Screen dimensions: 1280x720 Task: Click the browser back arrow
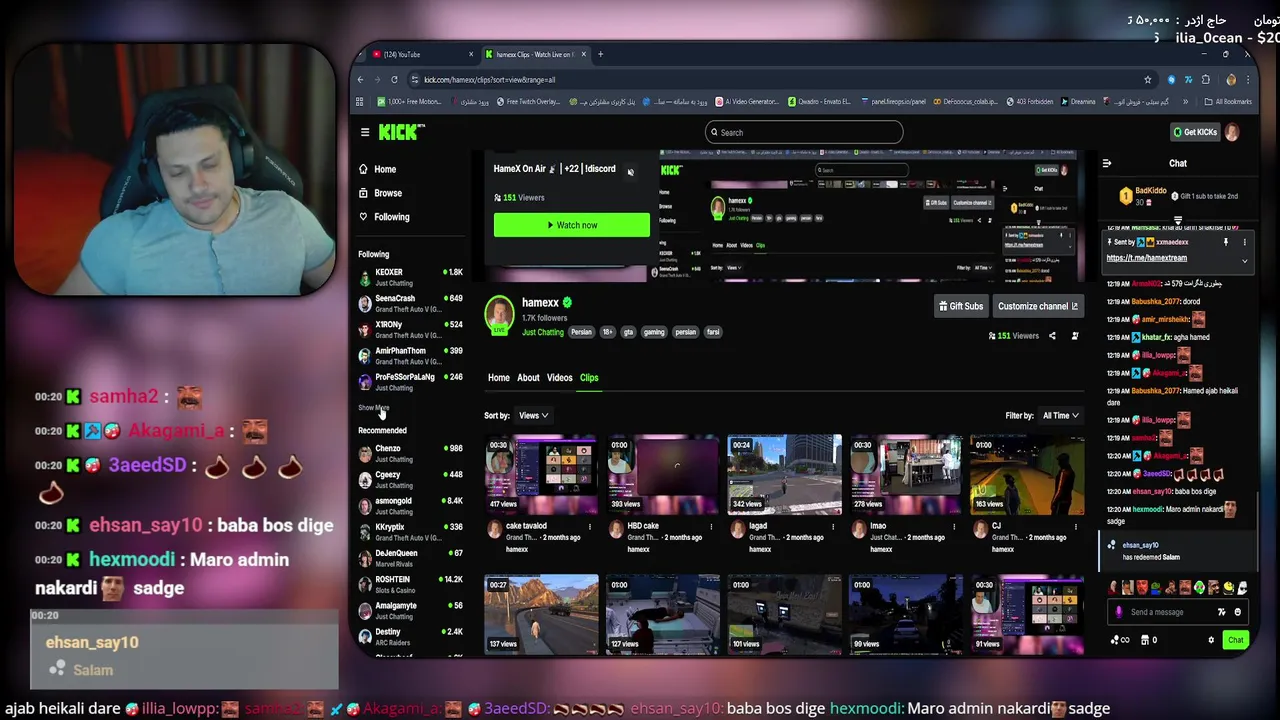(x=361, y=80)
